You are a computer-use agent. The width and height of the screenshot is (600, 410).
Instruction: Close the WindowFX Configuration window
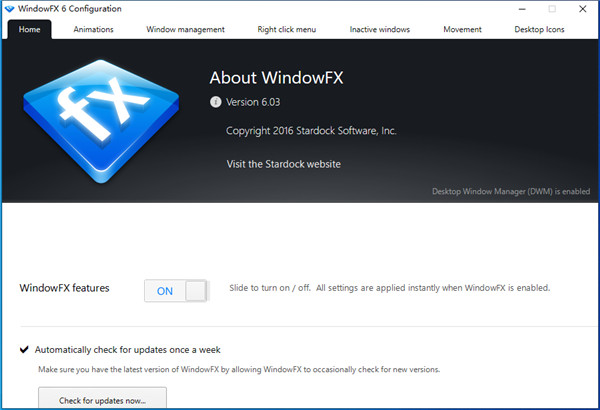click(582, 9)
